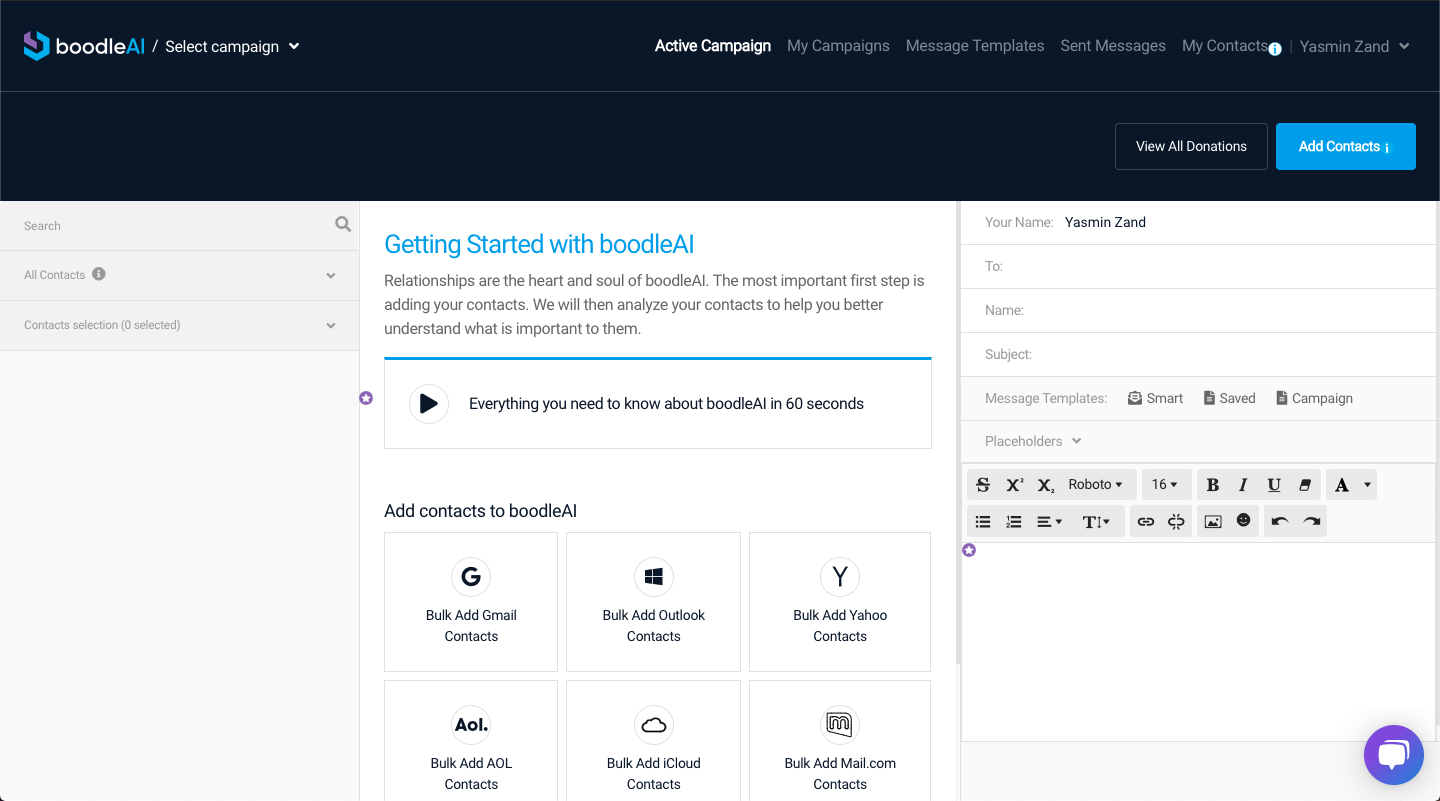The image size is (1440, 801).
Task: Choose Bulk Add Yahoo Contacts
Action: click(x=840, y=602)
